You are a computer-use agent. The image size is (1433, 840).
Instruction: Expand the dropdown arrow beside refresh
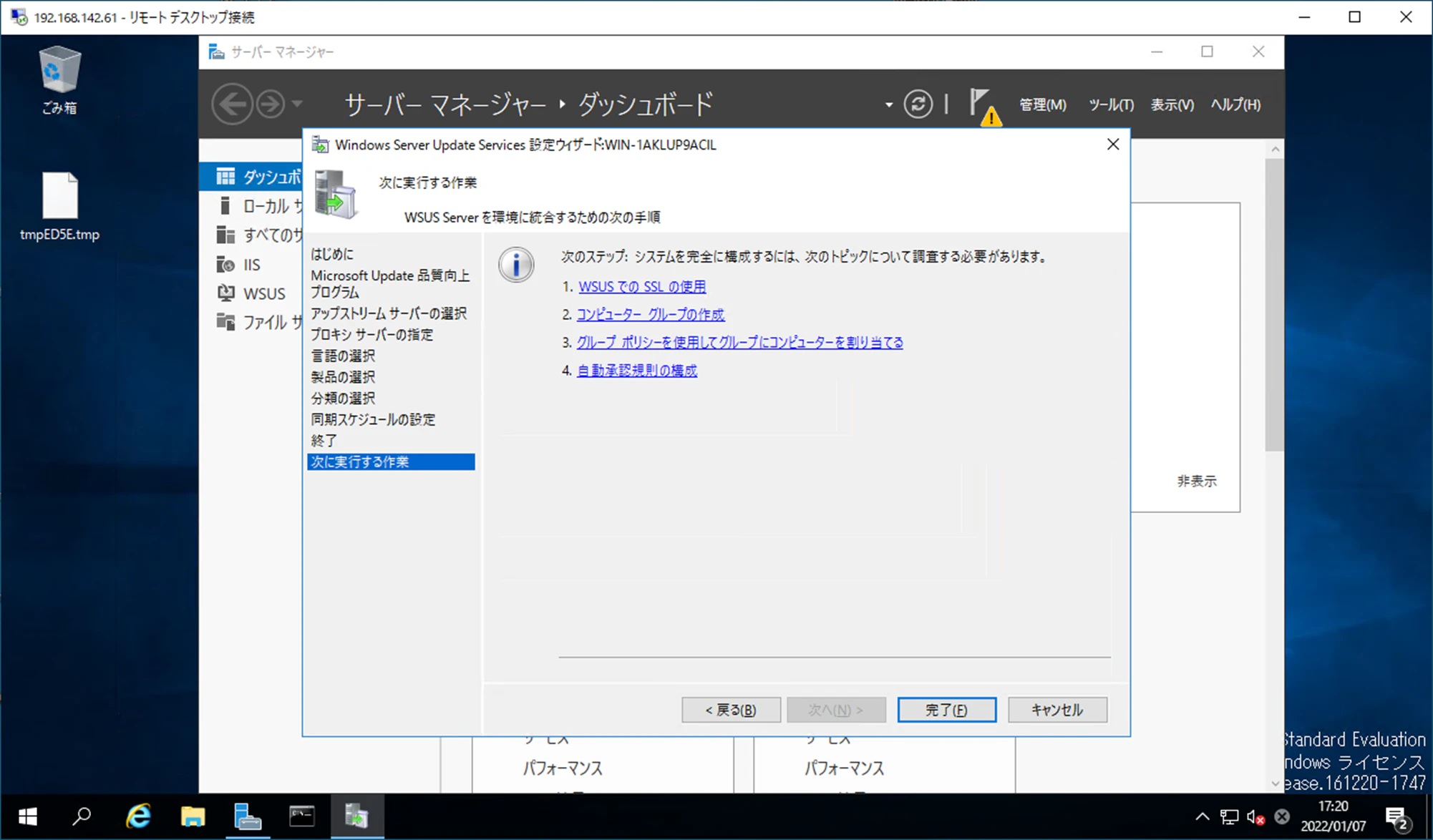point(888,104)
